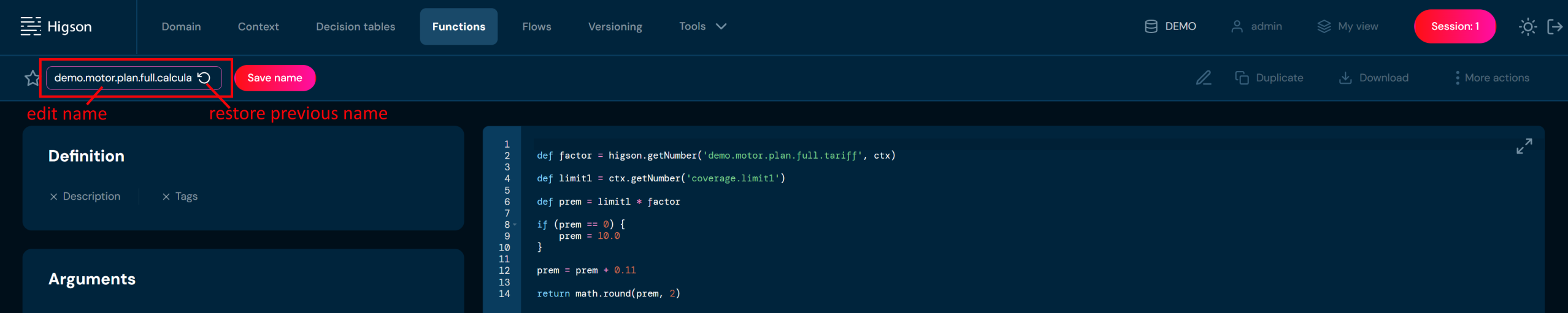Open Session: 1 button
1568x313 pixels.
[x=1455, y=26]
